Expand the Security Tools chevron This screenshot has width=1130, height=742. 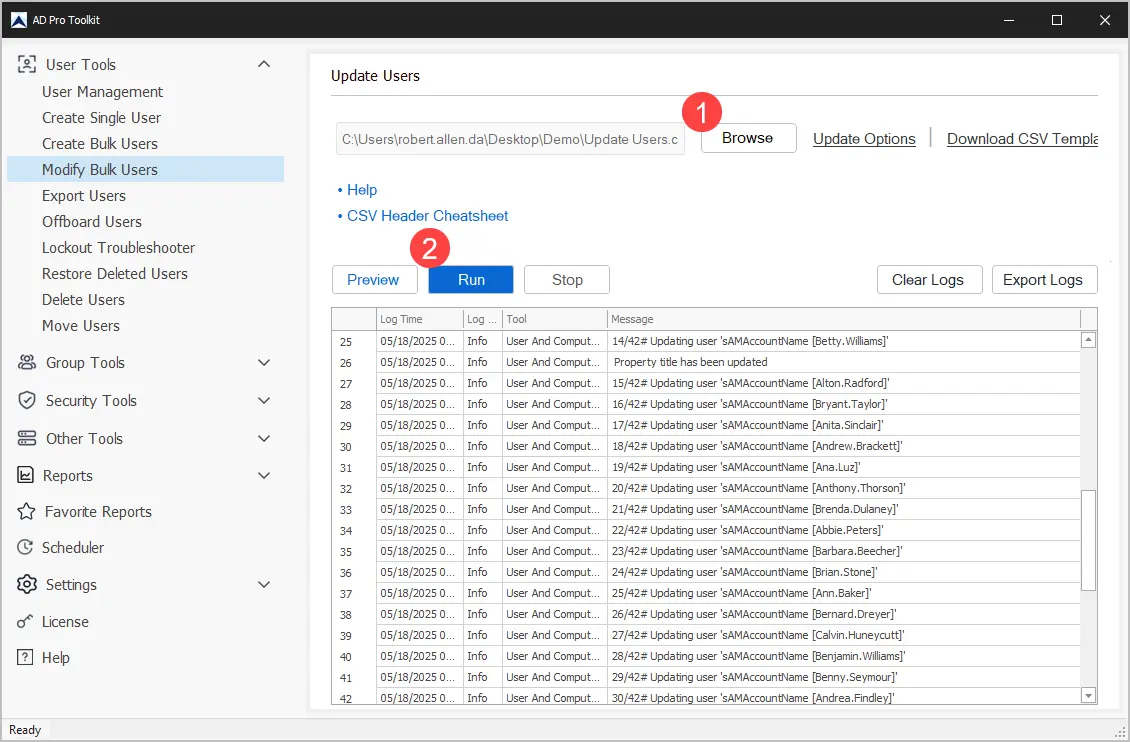tap(264, 401)
